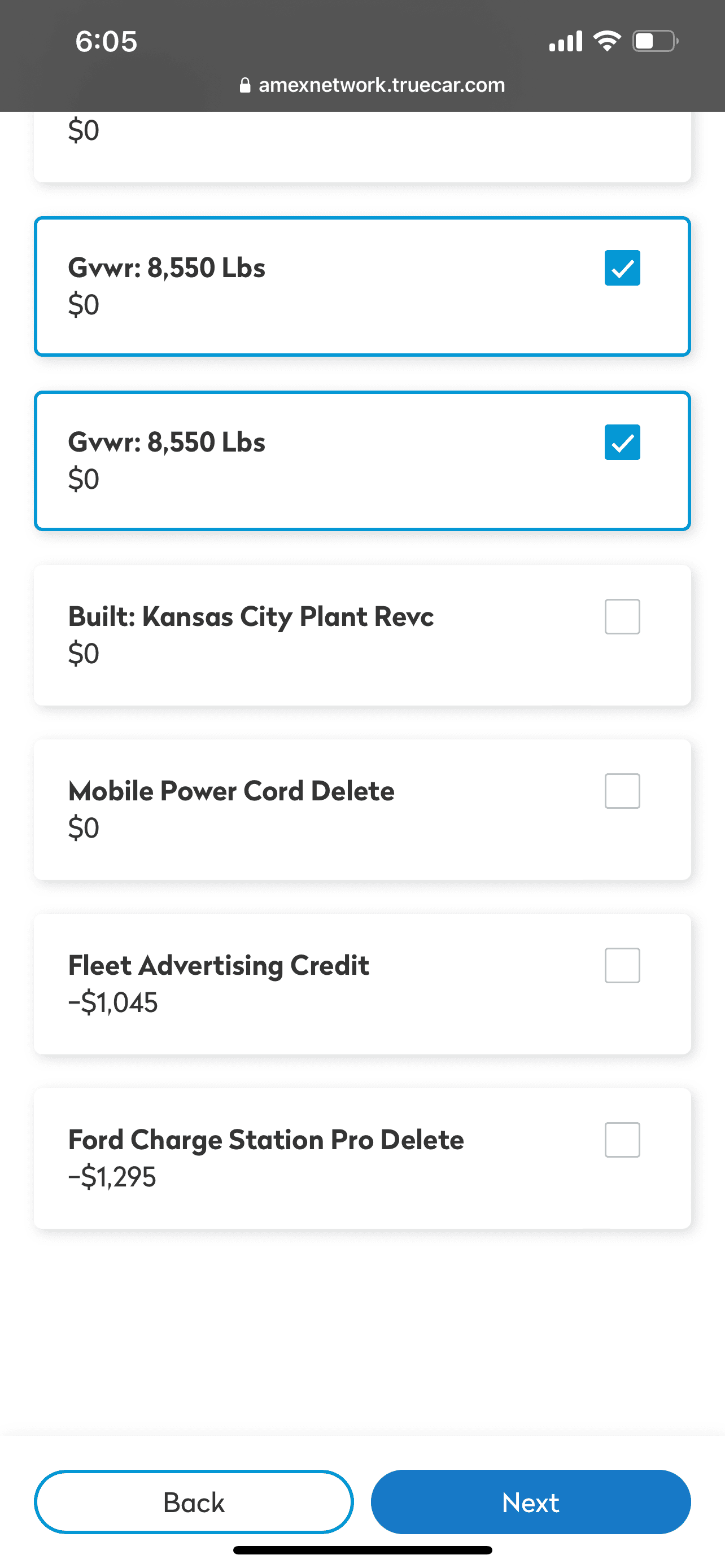Tap the battery indicator icon
This screenshot has height=1568, width=725.
(656, 41)
